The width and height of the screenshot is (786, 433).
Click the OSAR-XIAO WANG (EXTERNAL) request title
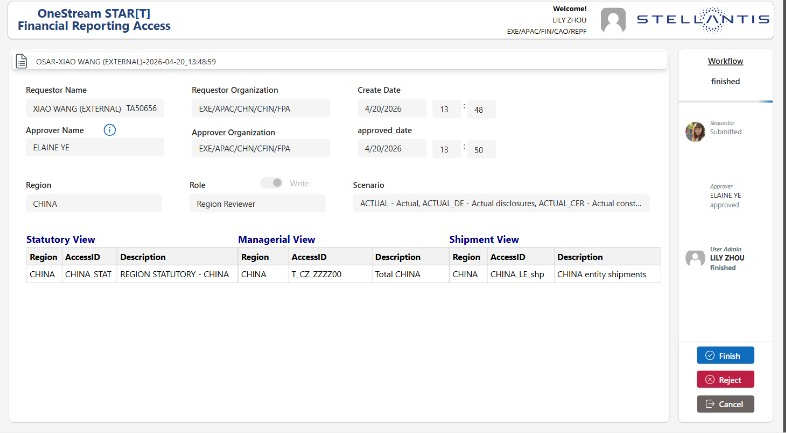click(x=126, y=62)
